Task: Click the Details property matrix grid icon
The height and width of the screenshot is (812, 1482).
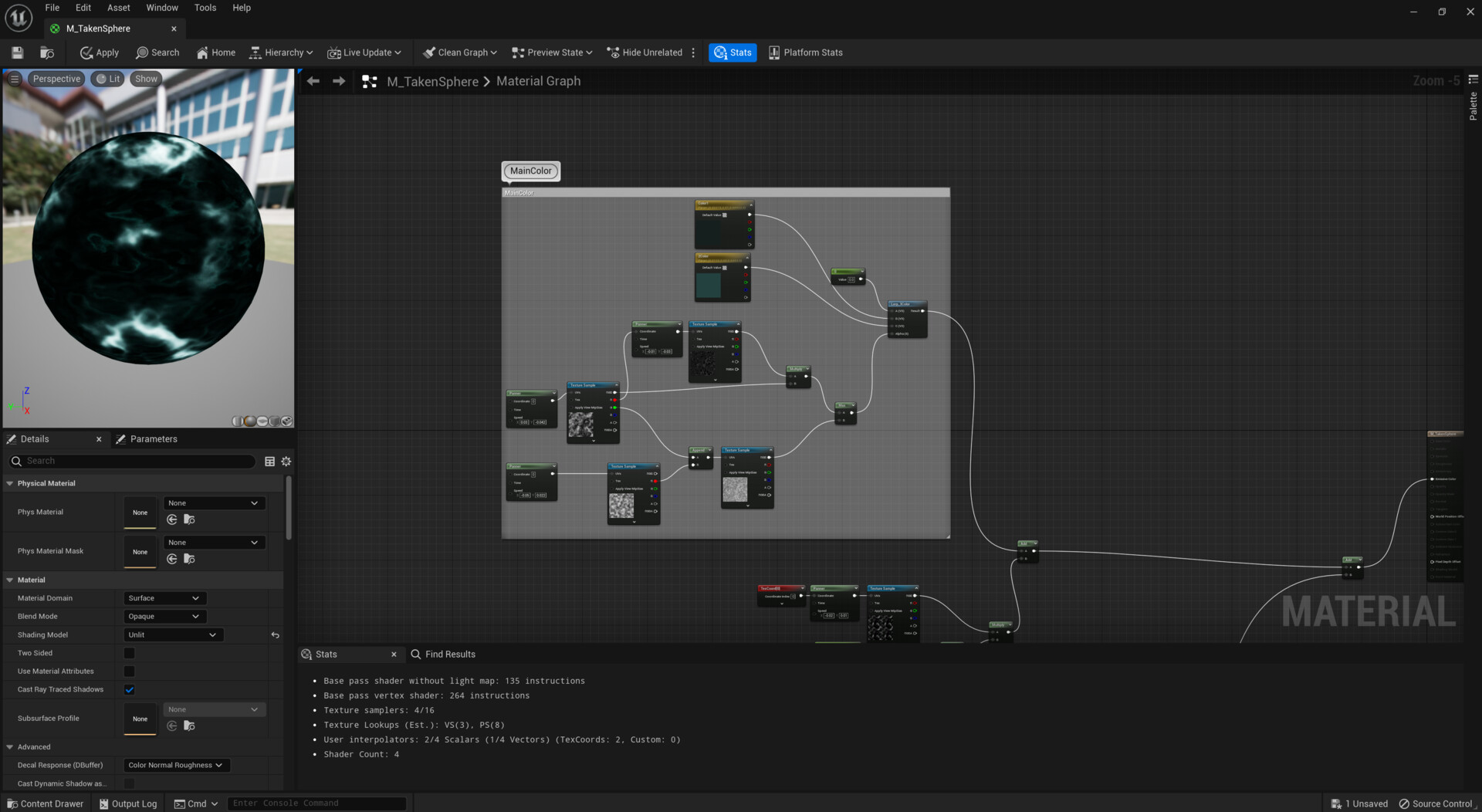Action: (x=269, y=461)
